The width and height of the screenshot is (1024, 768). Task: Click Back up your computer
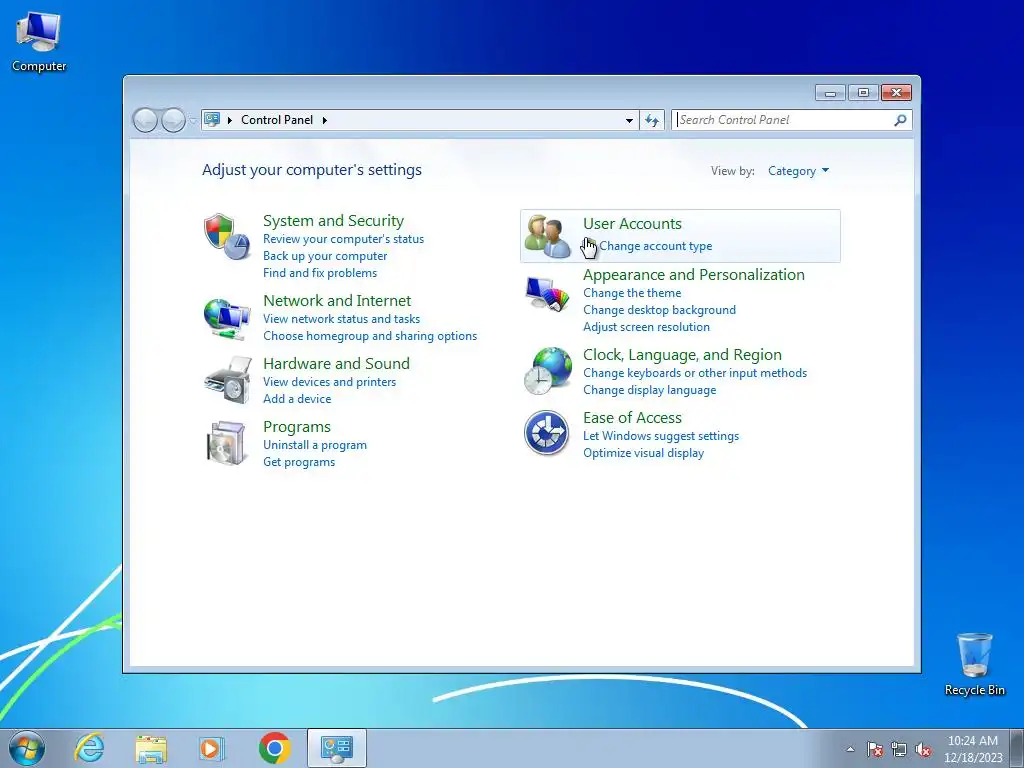pyautogui.click(x=325, y=256)
